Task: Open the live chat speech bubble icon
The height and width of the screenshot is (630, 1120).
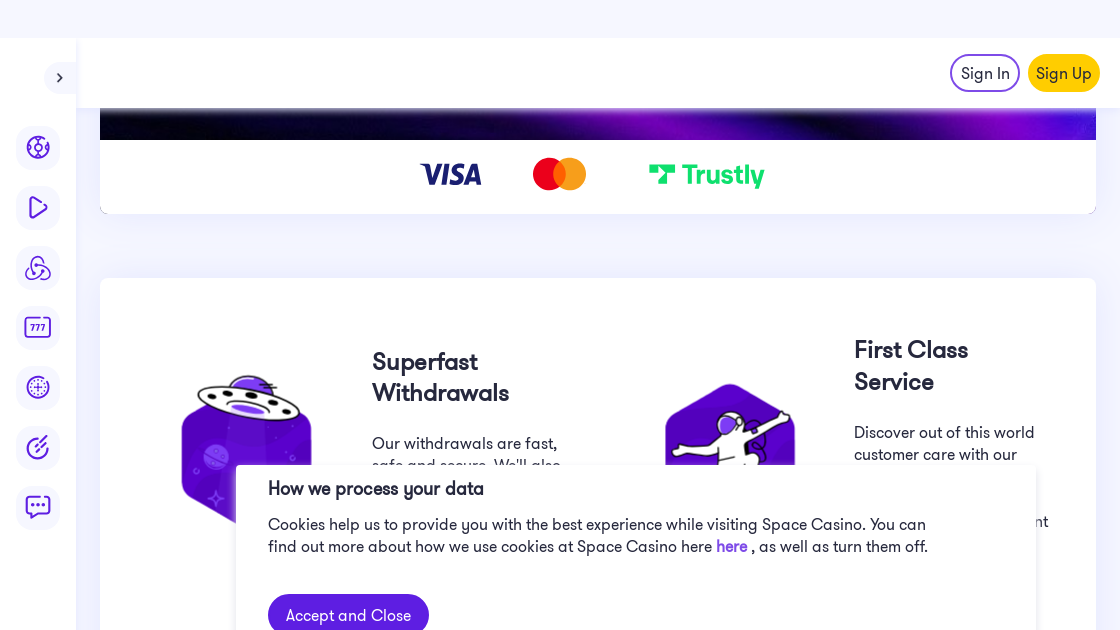Action: pyautogui.click(x=38, y=507)
